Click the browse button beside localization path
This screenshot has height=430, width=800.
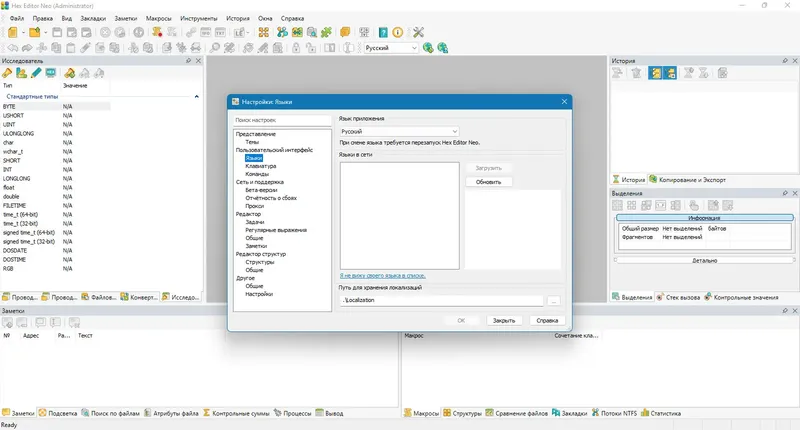click(554, 301)
